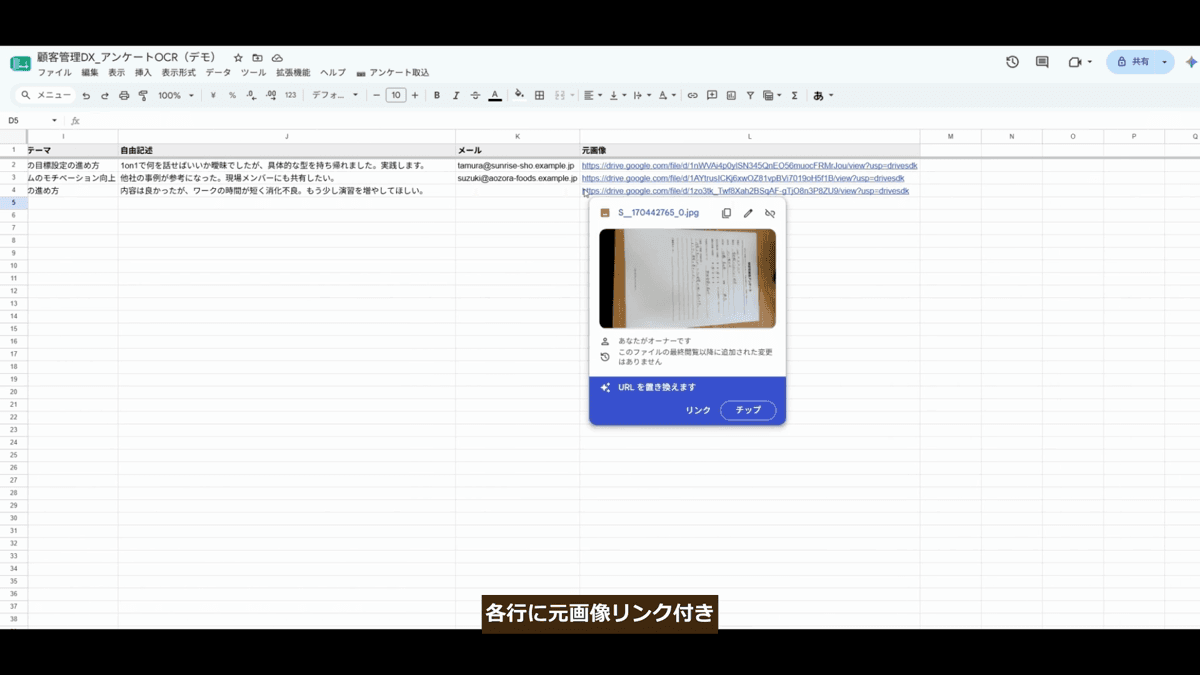Choose リンク option in link card

(x=698, y=410)
